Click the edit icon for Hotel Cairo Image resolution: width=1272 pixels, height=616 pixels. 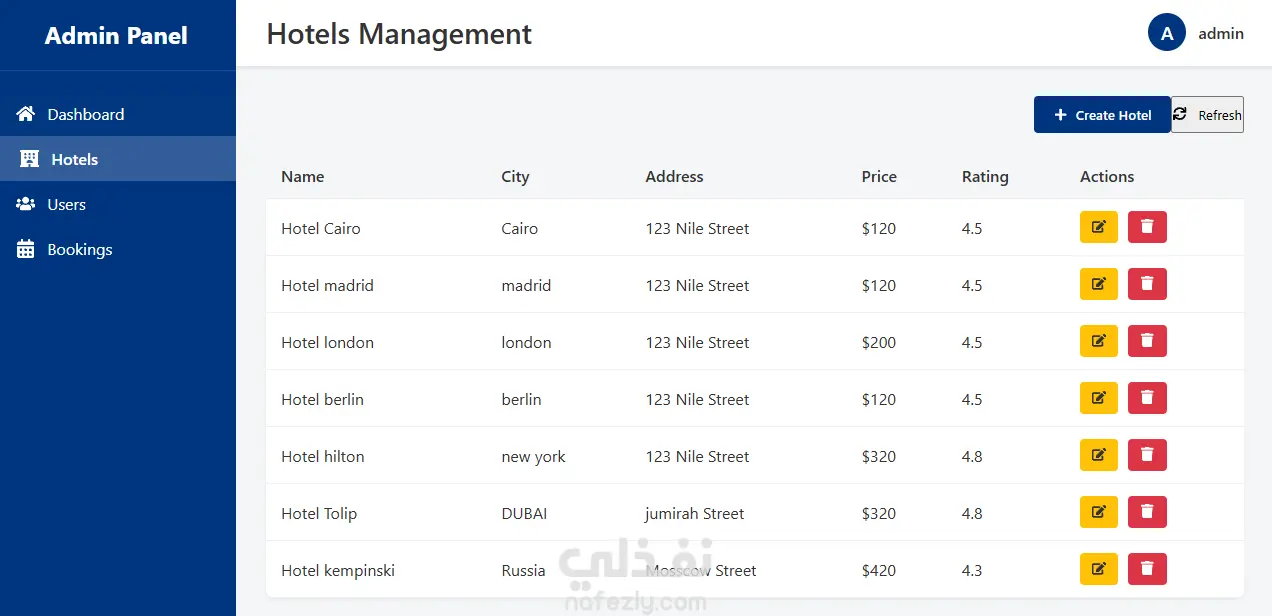tap(1098, 227)
